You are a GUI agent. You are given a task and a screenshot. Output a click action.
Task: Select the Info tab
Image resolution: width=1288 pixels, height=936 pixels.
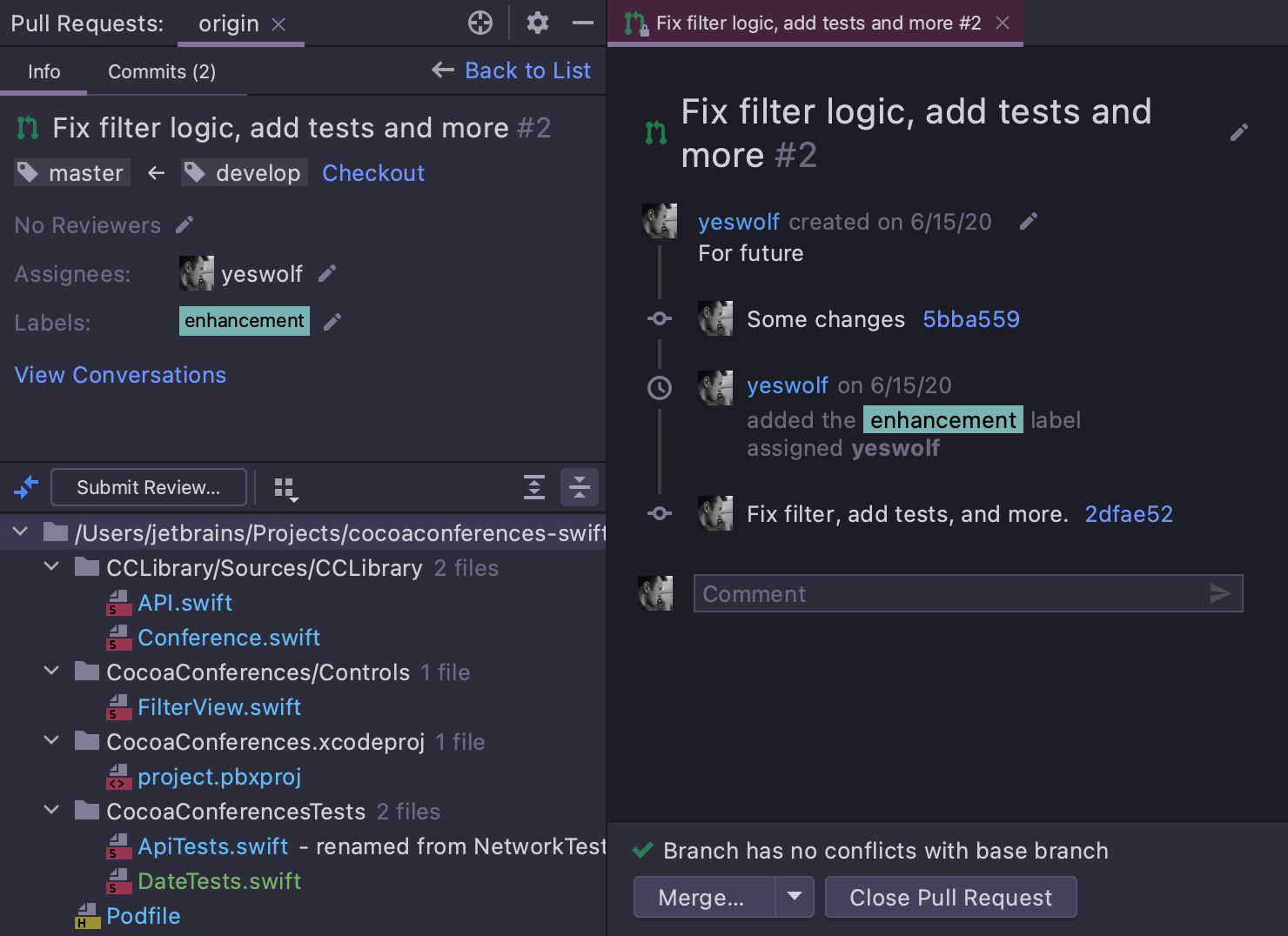click(44, 71)
